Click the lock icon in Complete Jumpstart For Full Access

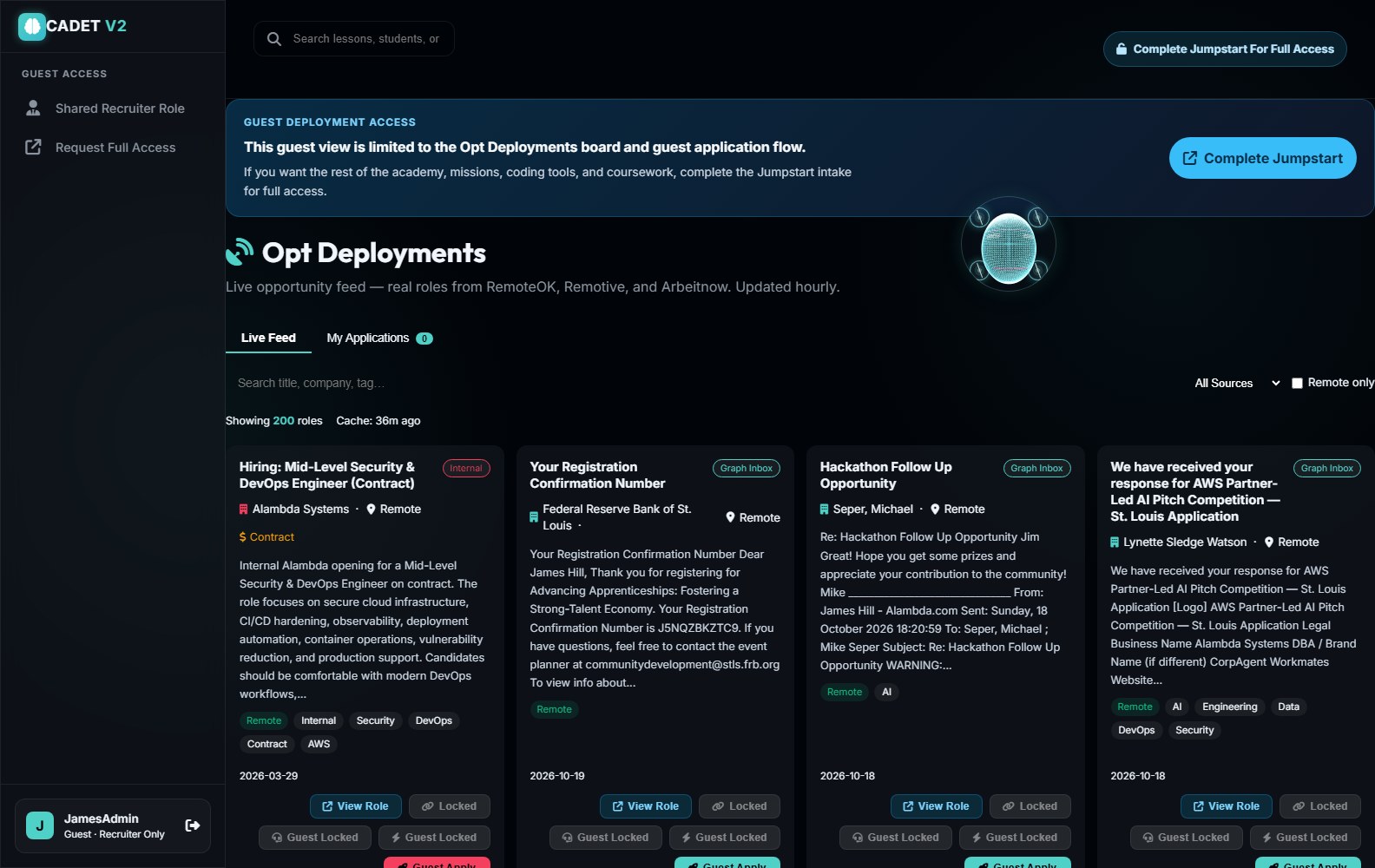1122,49
